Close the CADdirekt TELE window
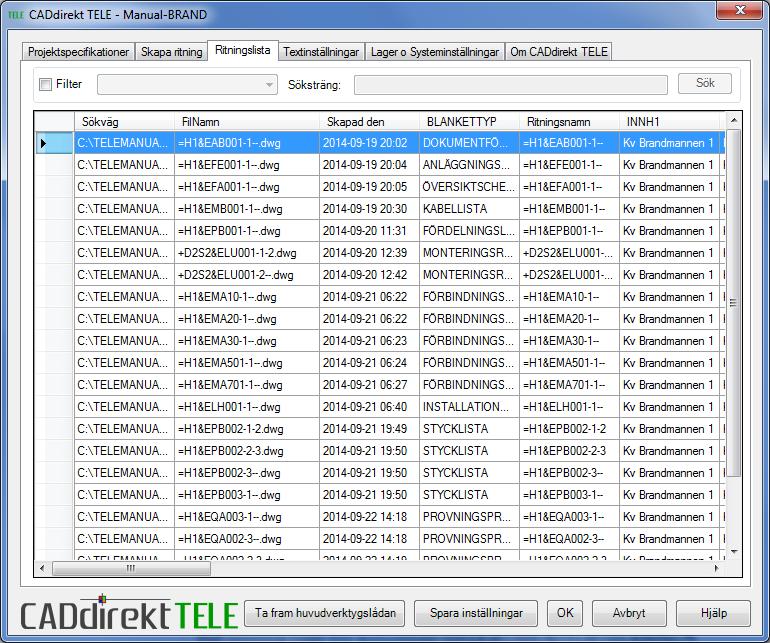770x643 pixels. coord(740,10)
